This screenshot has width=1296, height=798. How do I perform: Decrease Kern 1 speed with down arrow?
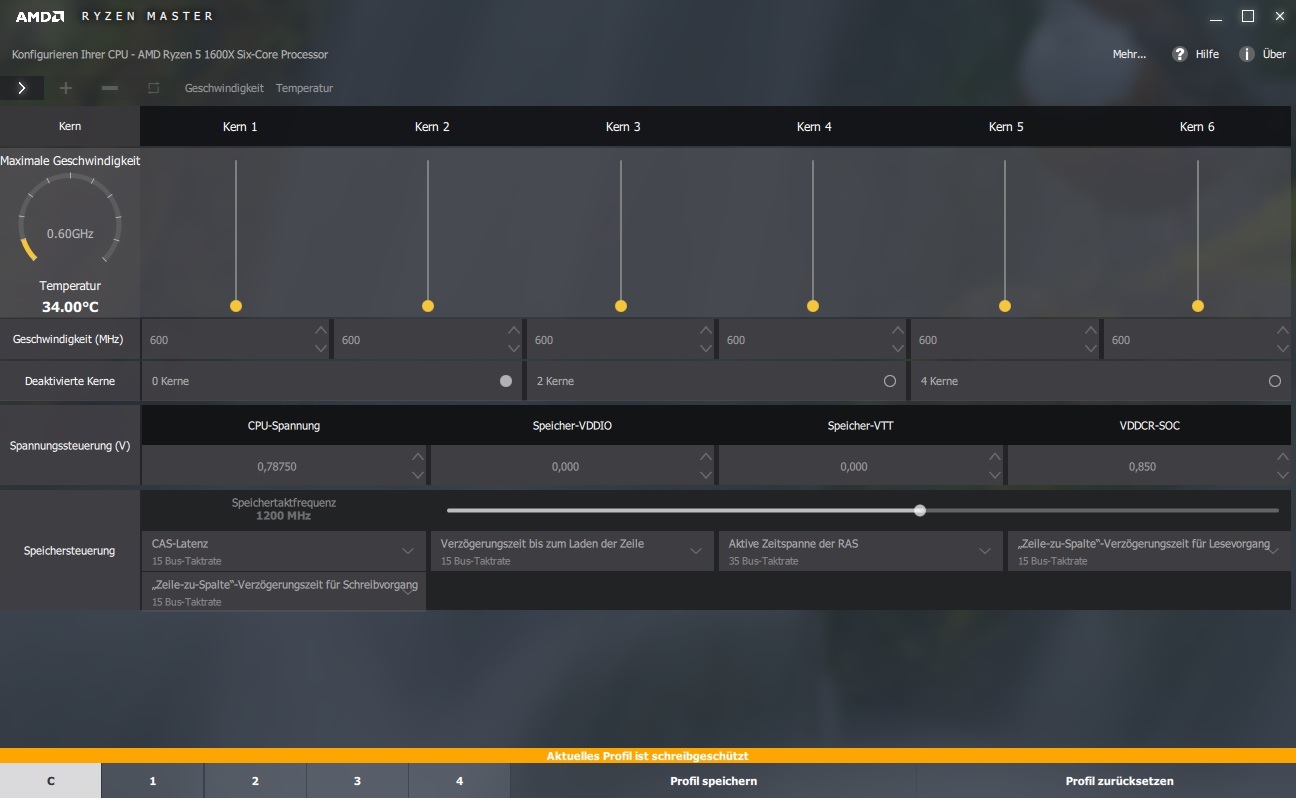(320, 348)
